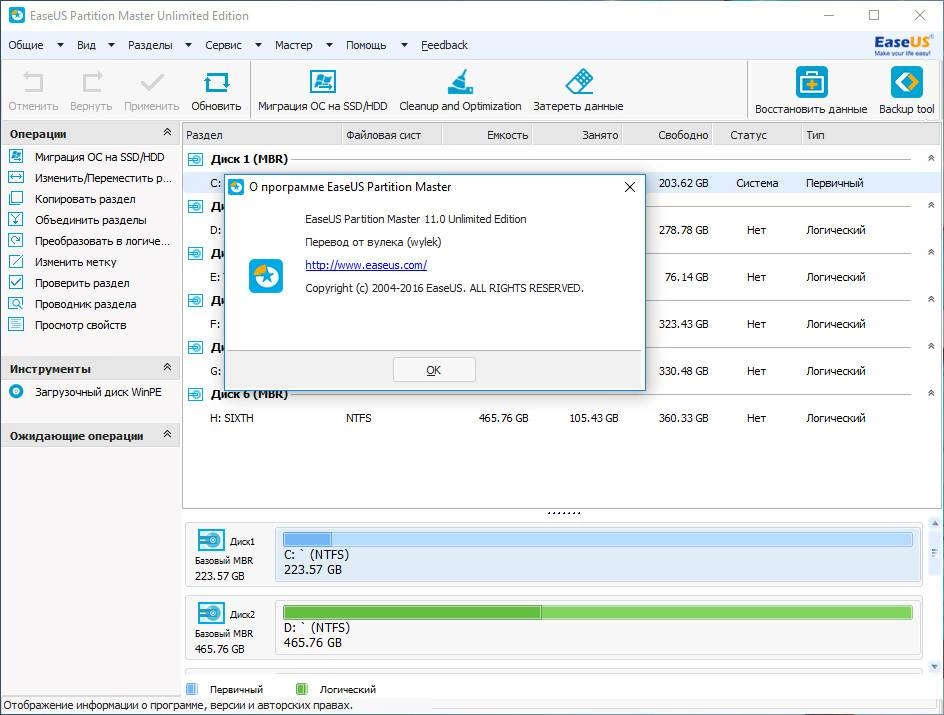
Task: Open the Backup tool icon
Action: (x=906, y=82)
